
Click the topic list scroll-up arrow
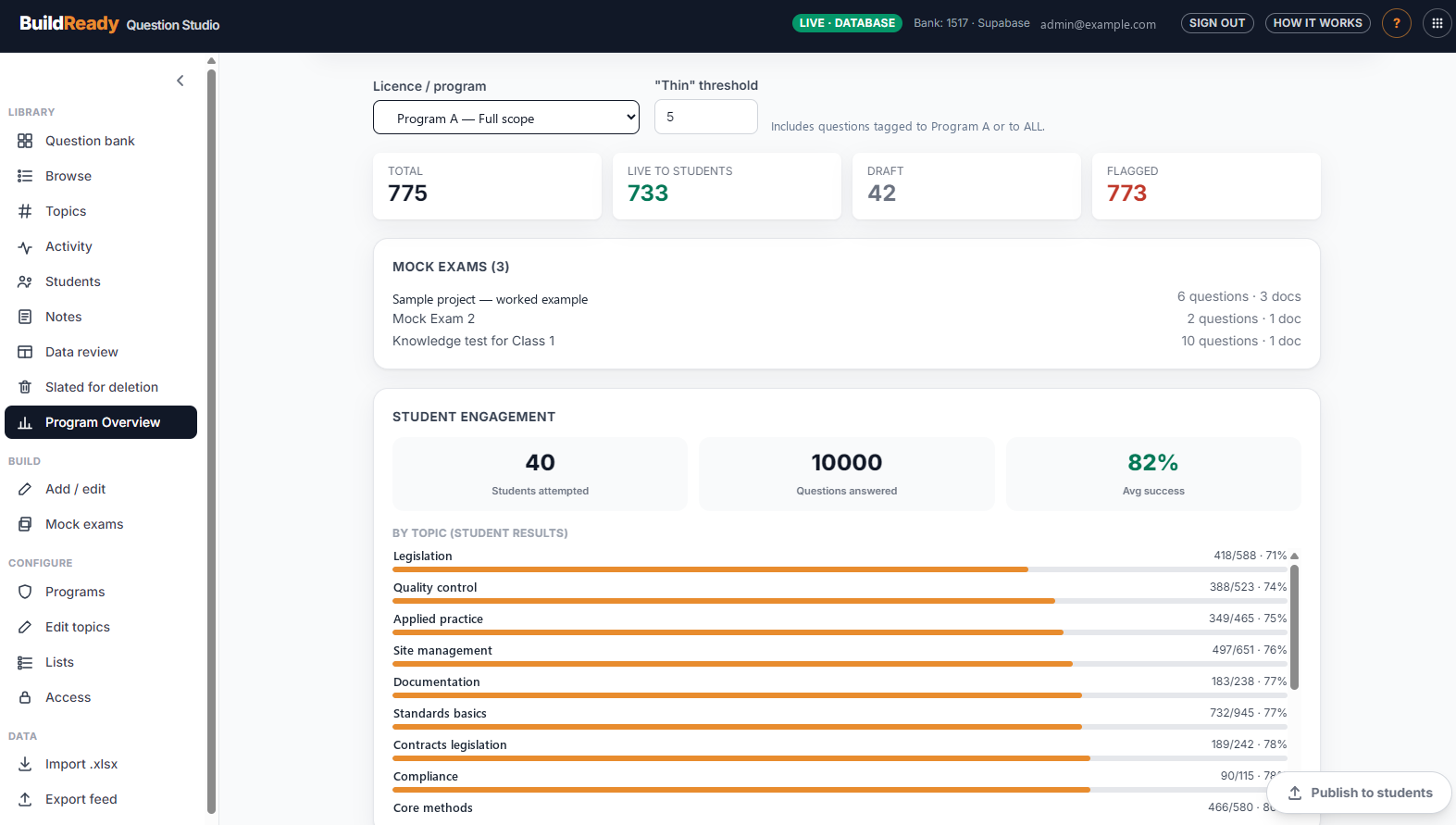point(1294,556)
